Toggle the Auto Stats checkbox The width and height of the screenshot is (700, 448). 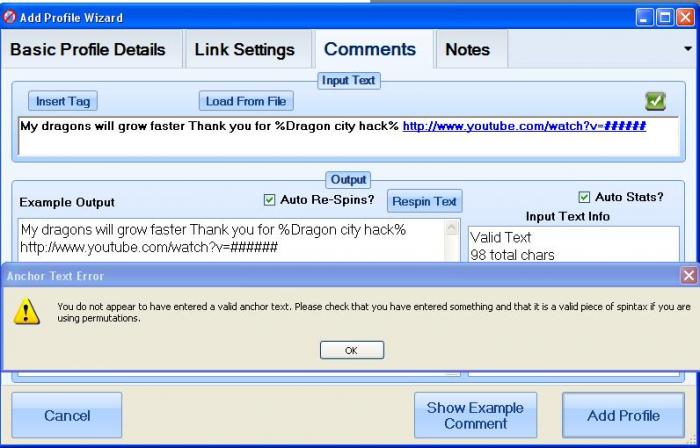[x=584, y=197]
